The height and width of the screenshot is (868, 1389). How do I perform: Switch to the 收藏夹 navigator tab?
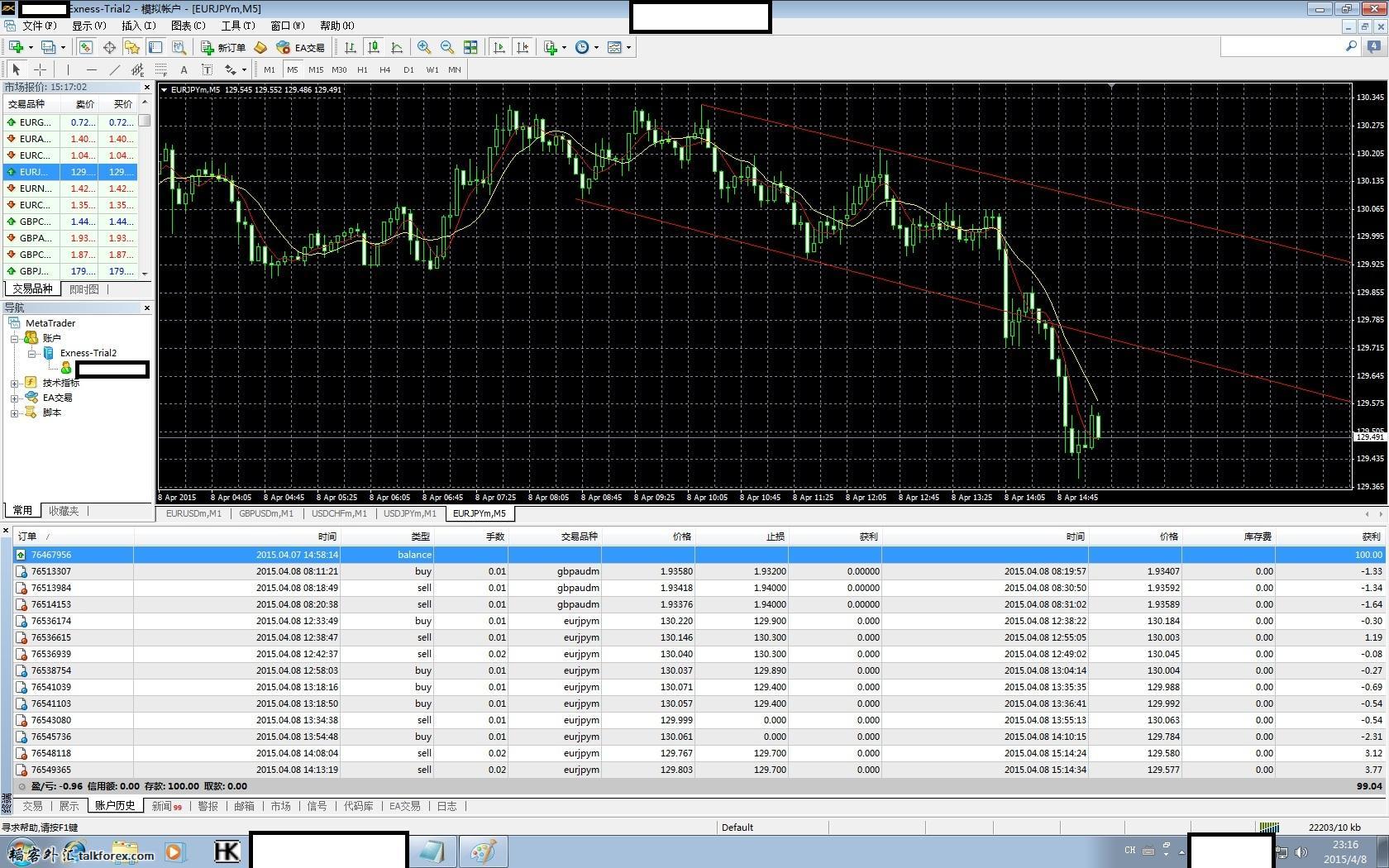[x=64, y=511]
